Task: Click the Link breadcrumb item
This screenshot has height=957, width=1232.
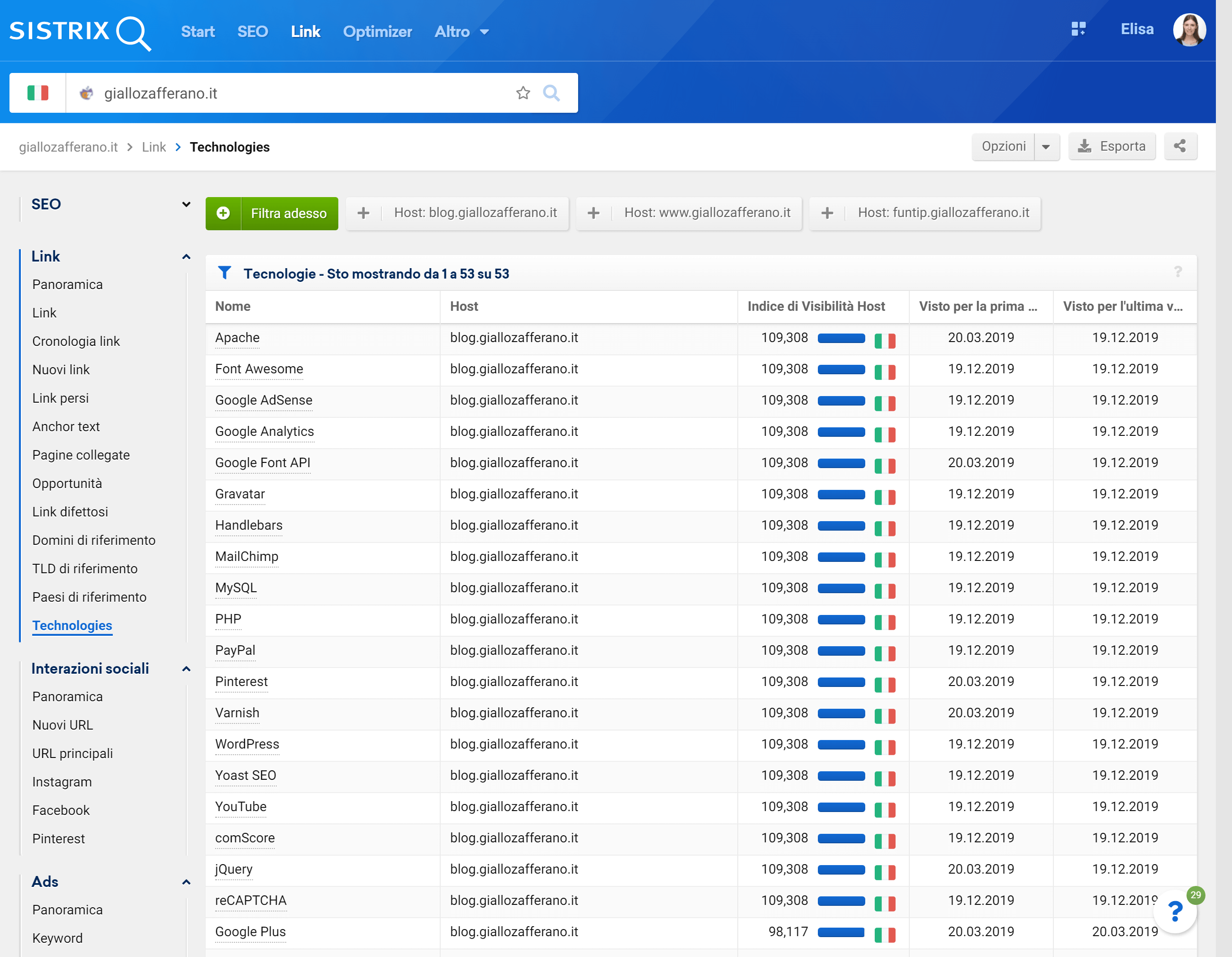Action: (x=154, y=147)
